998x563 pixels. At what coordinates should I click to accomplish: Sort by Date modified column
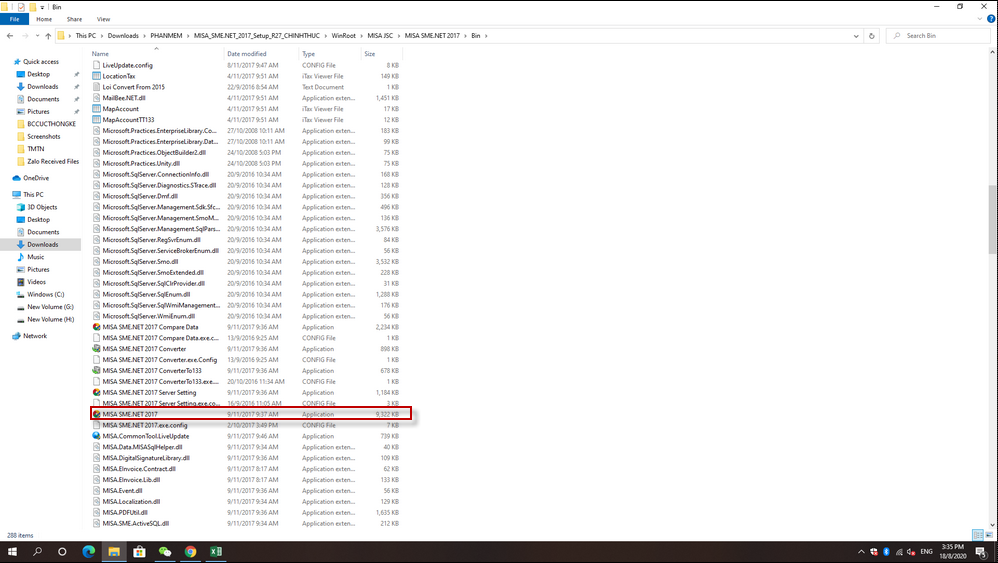tap(246, 54)
